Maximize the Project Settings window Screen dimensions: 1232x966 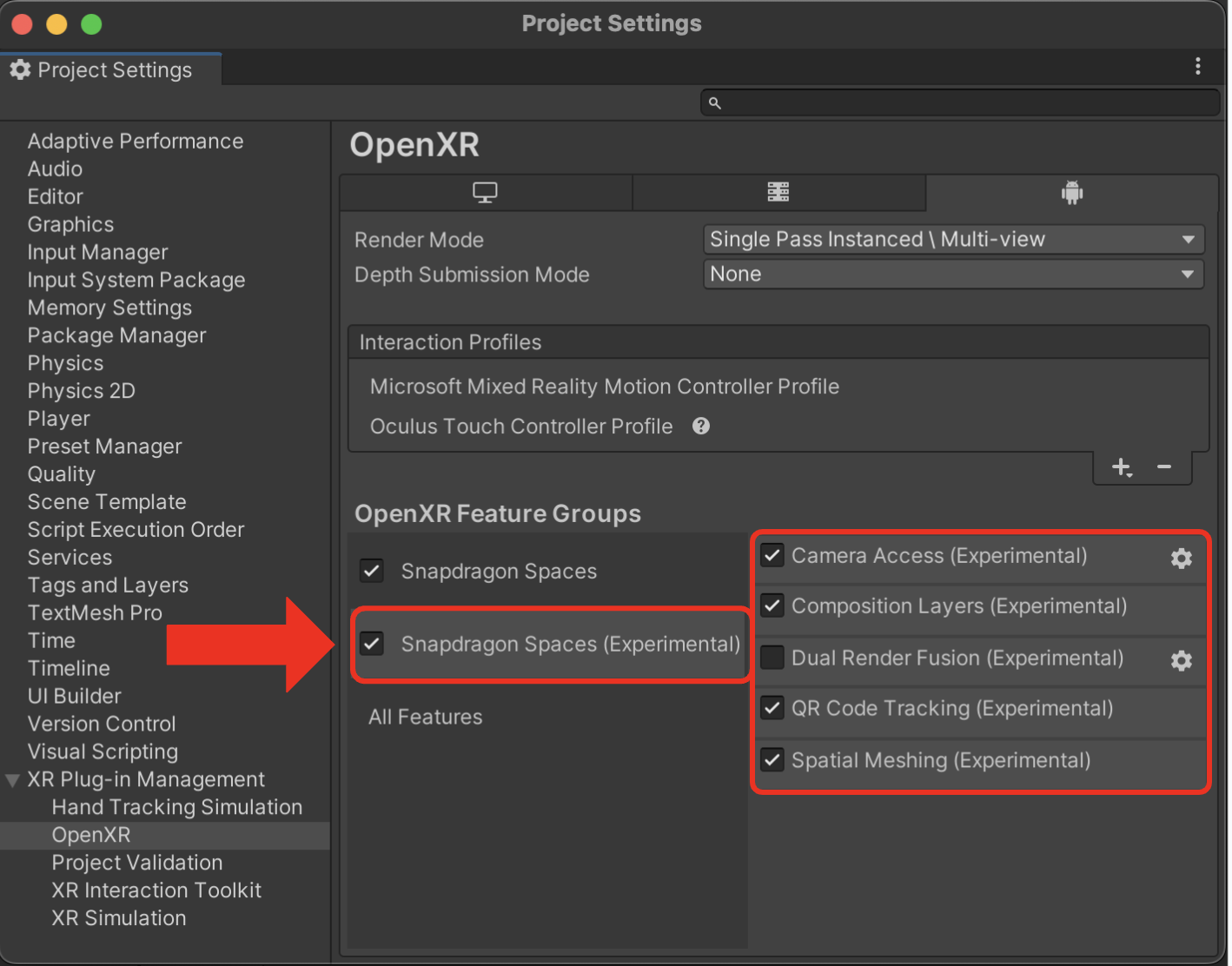[x=91, y=24]
